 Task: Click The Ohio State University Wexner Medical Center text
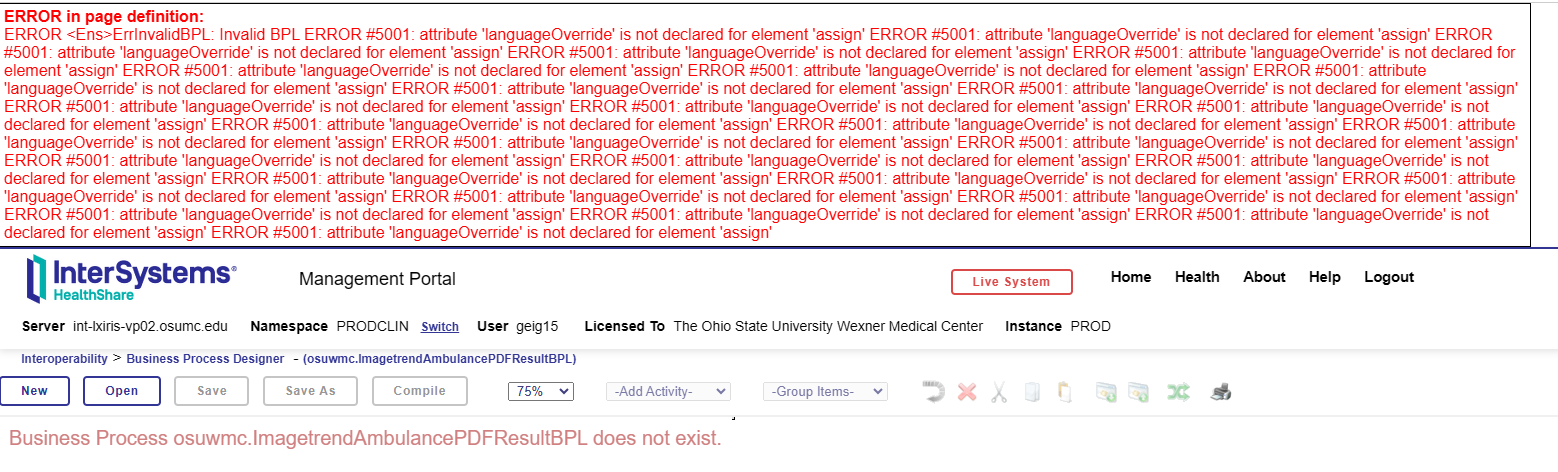[828, 326]
